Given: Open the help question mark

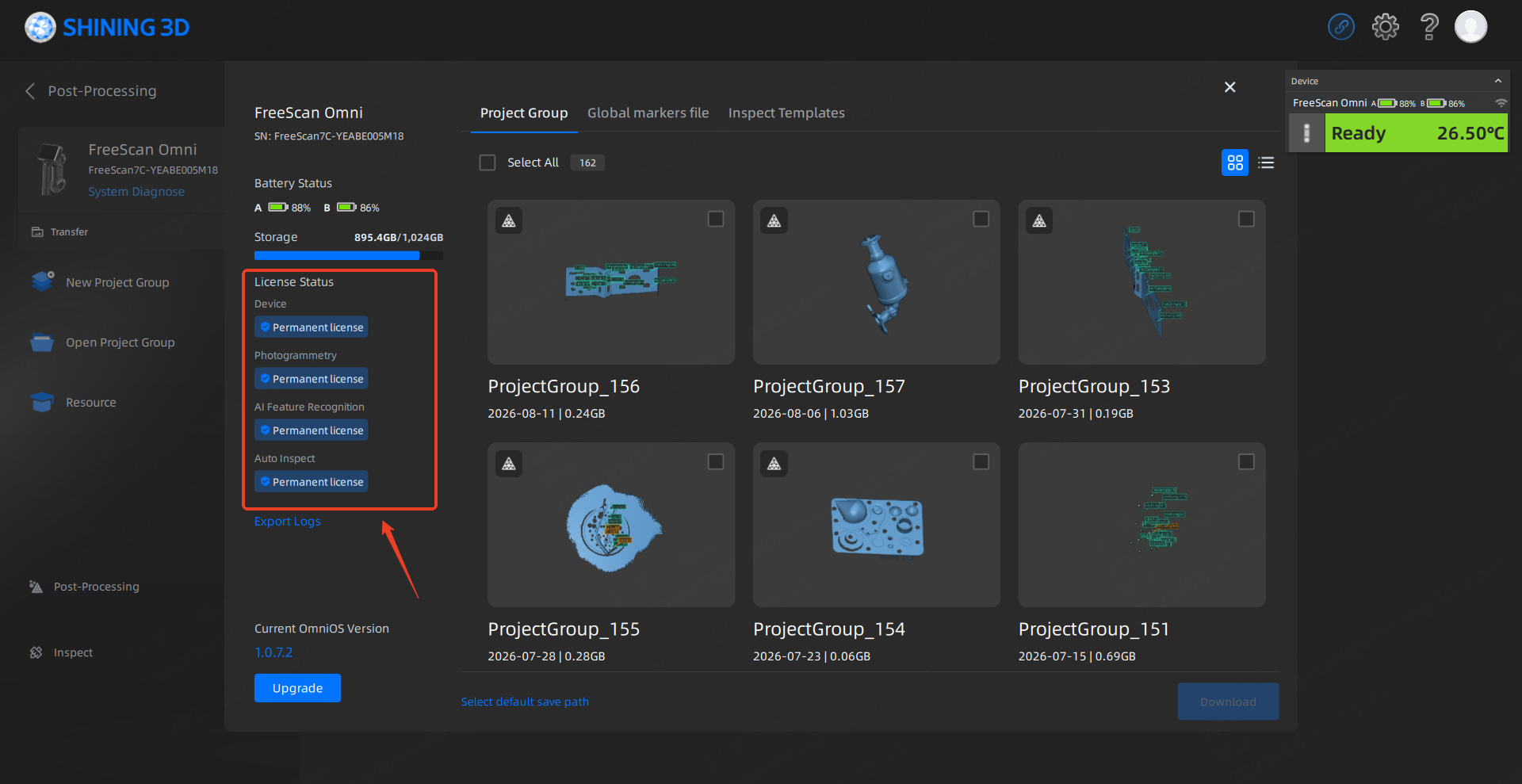Looking at the screenshot, I should 1429,27.
